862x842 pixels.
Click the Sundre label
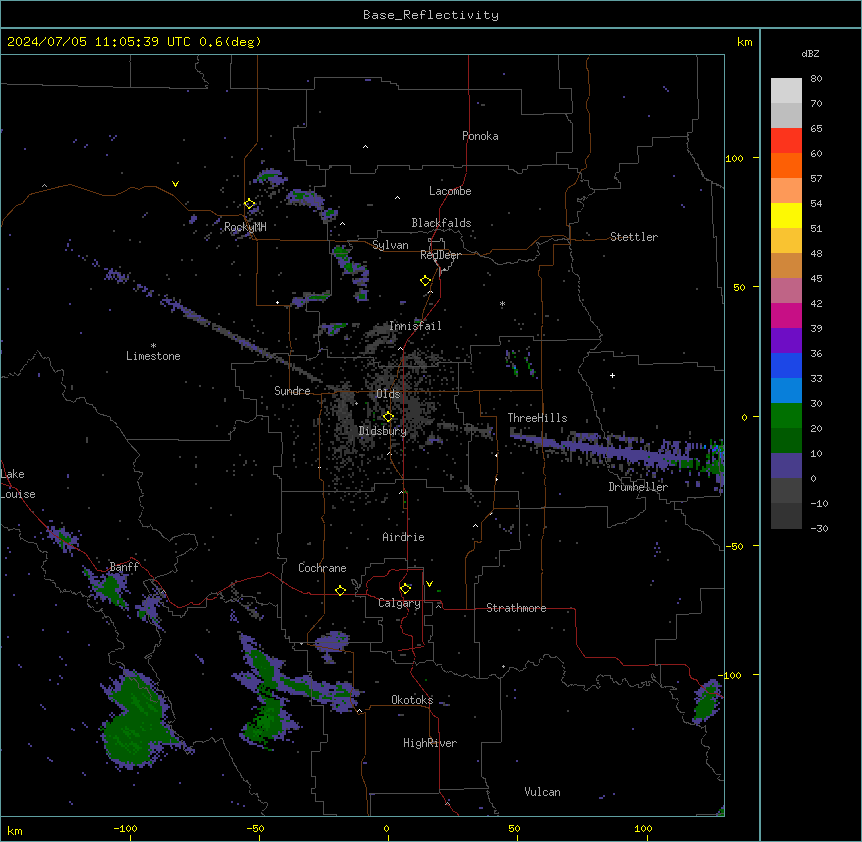[292, 391]
